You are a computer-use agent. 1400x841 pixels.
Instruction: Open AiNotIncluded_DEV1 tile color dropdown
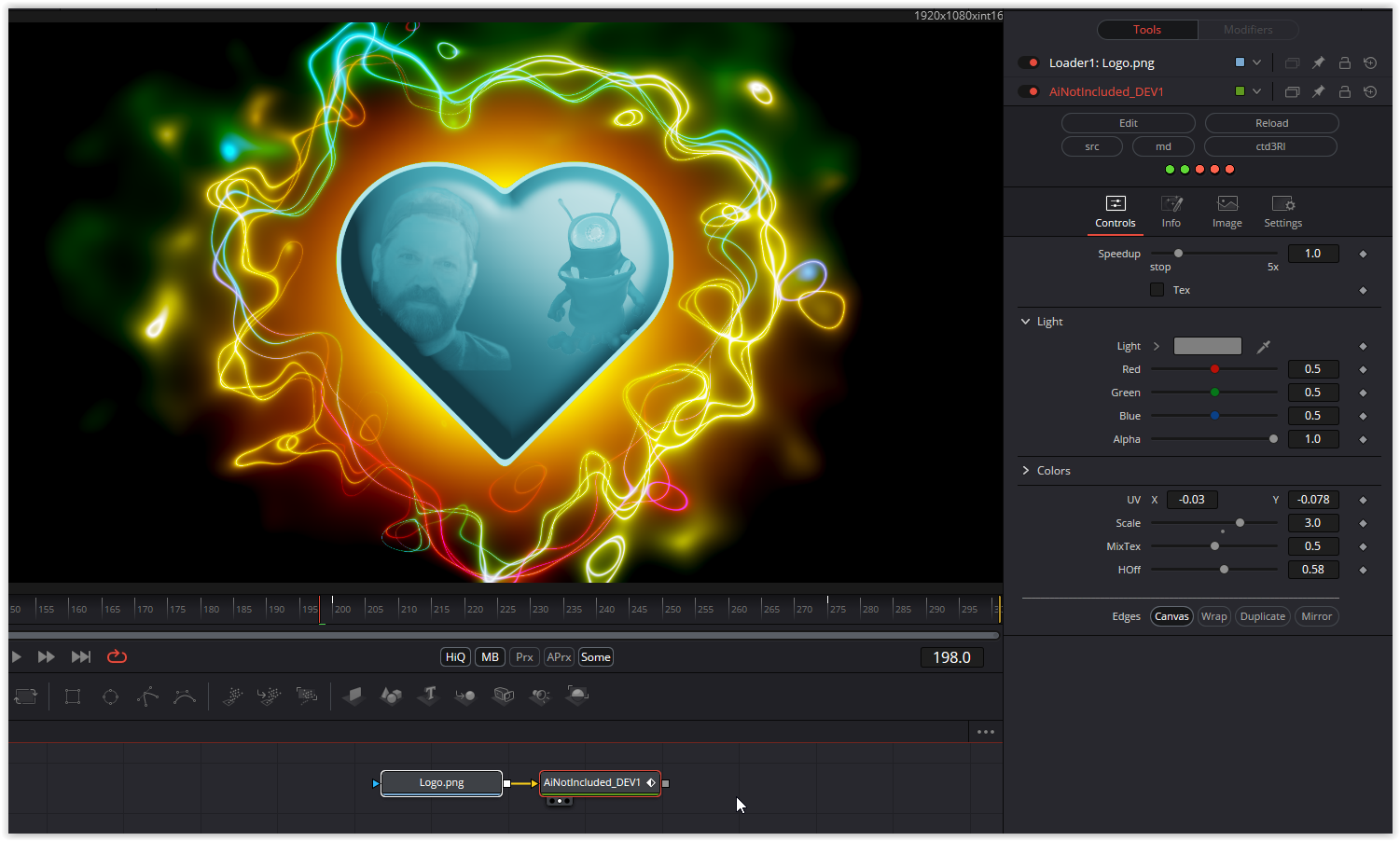pyautogui.click(x=1256, y=91)
